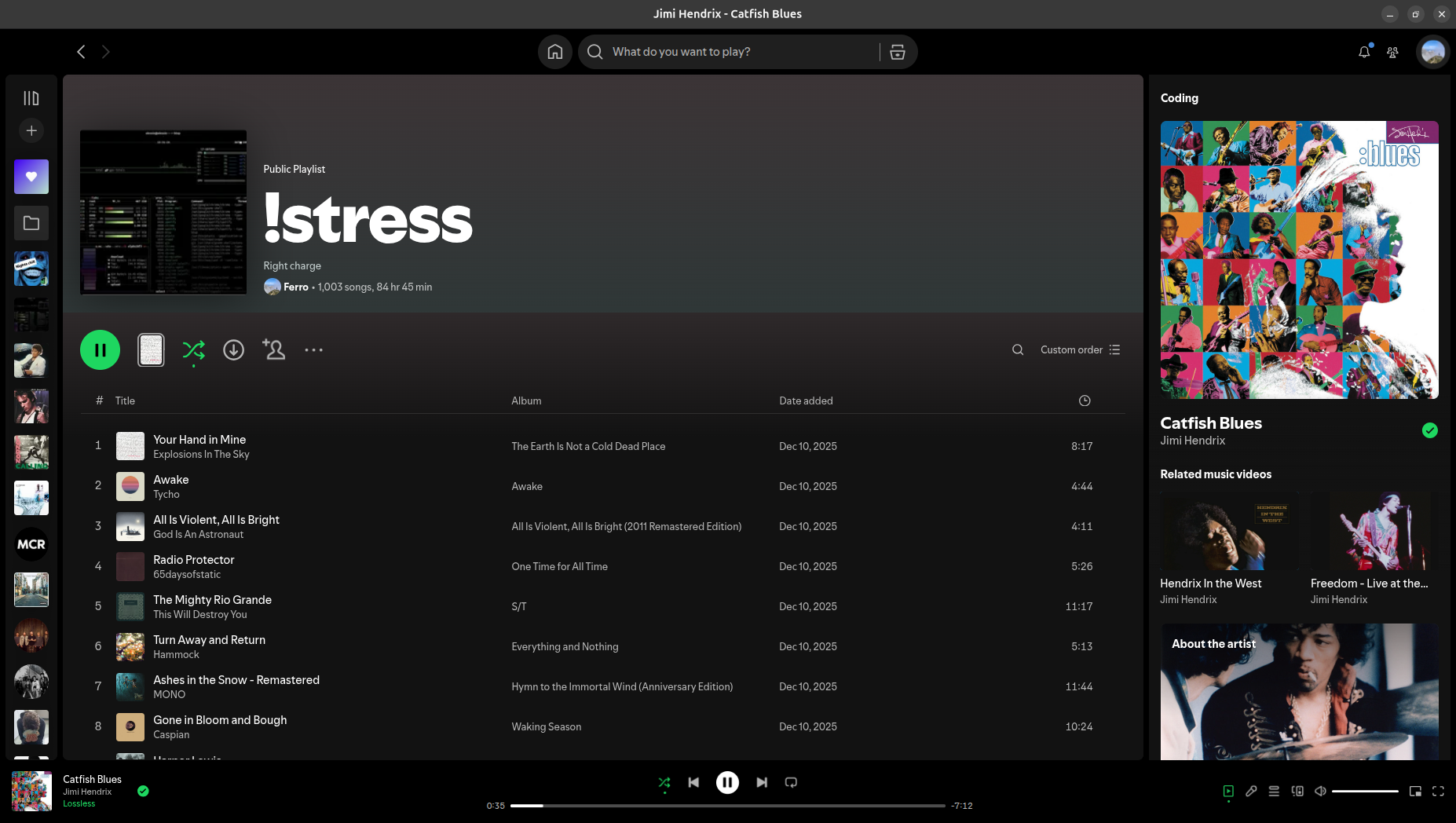Open the user profile menu
The image size is (1456, 823).
1432,52
